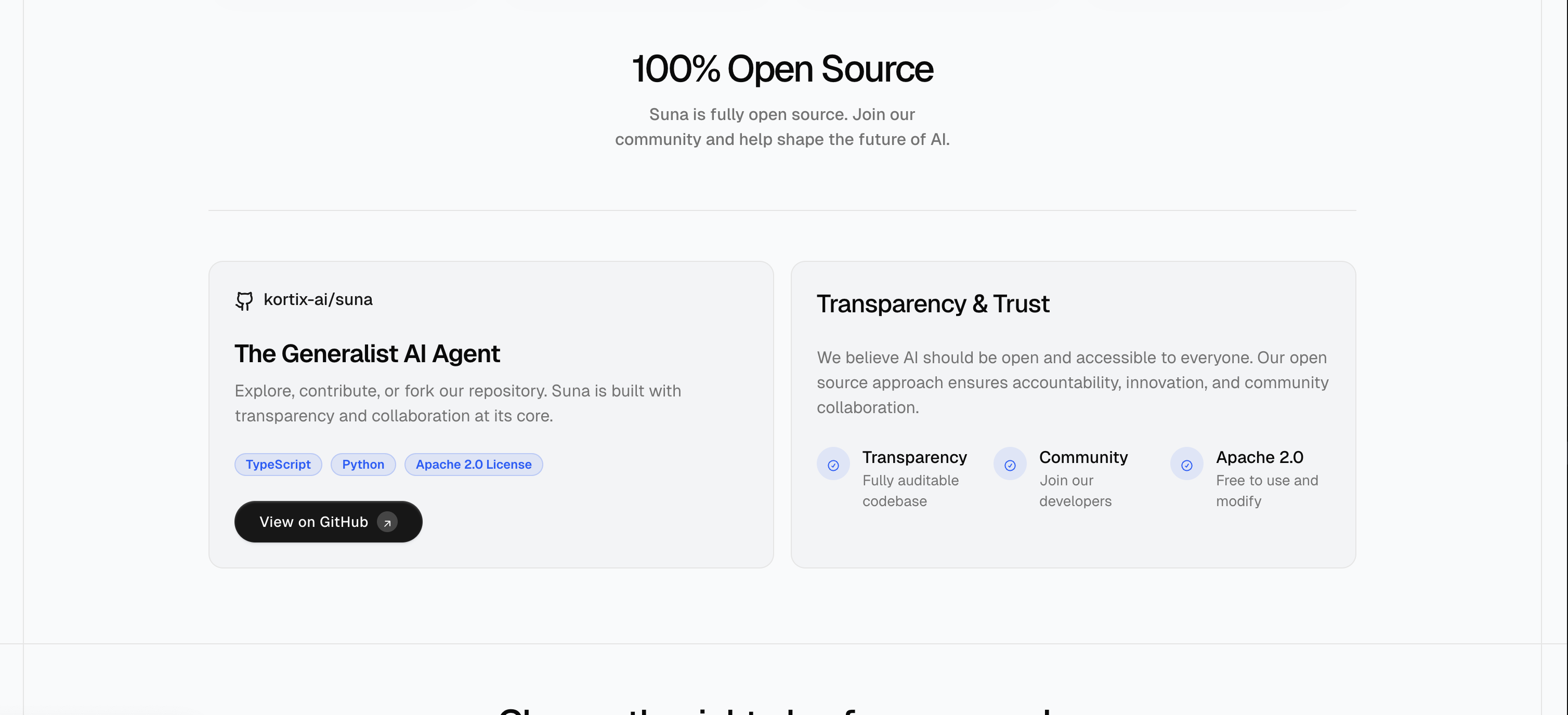1568x715 pixels.
Task: Click the Transparency & Trust heading
Action: [x=933, y=303]
